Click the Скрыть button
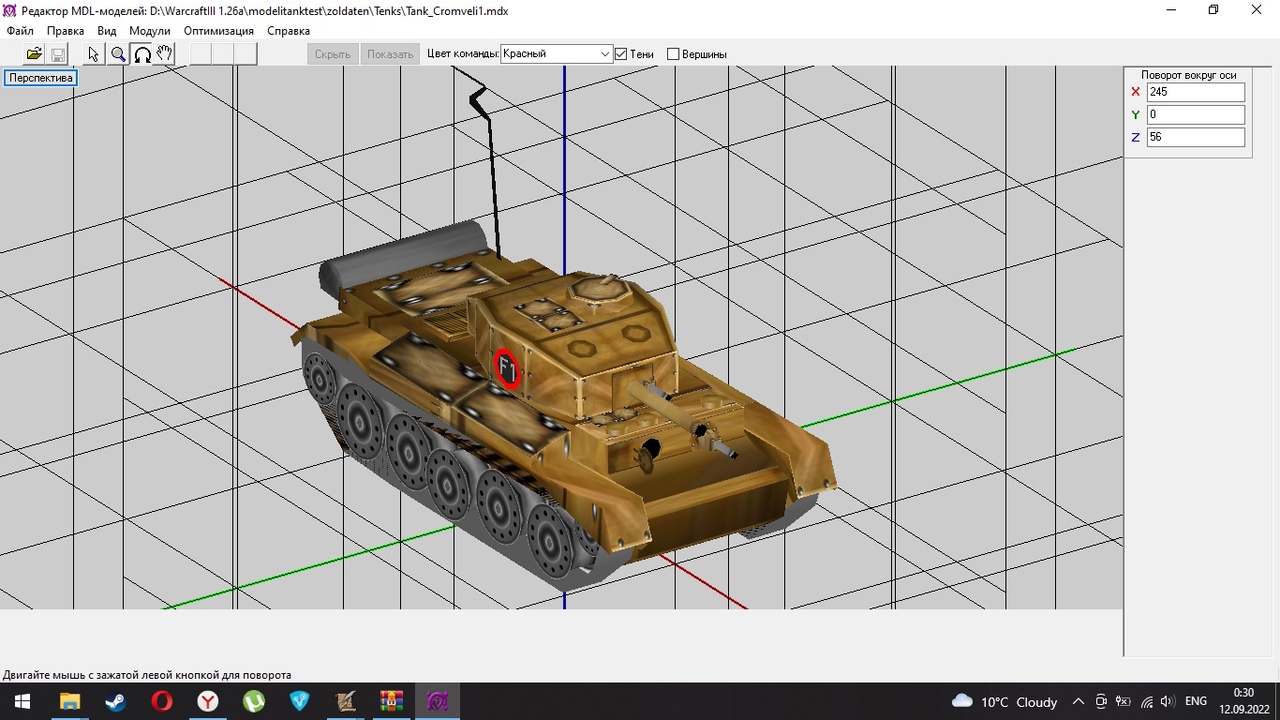This screenshot has height=720, width=1280. (333, 54)
